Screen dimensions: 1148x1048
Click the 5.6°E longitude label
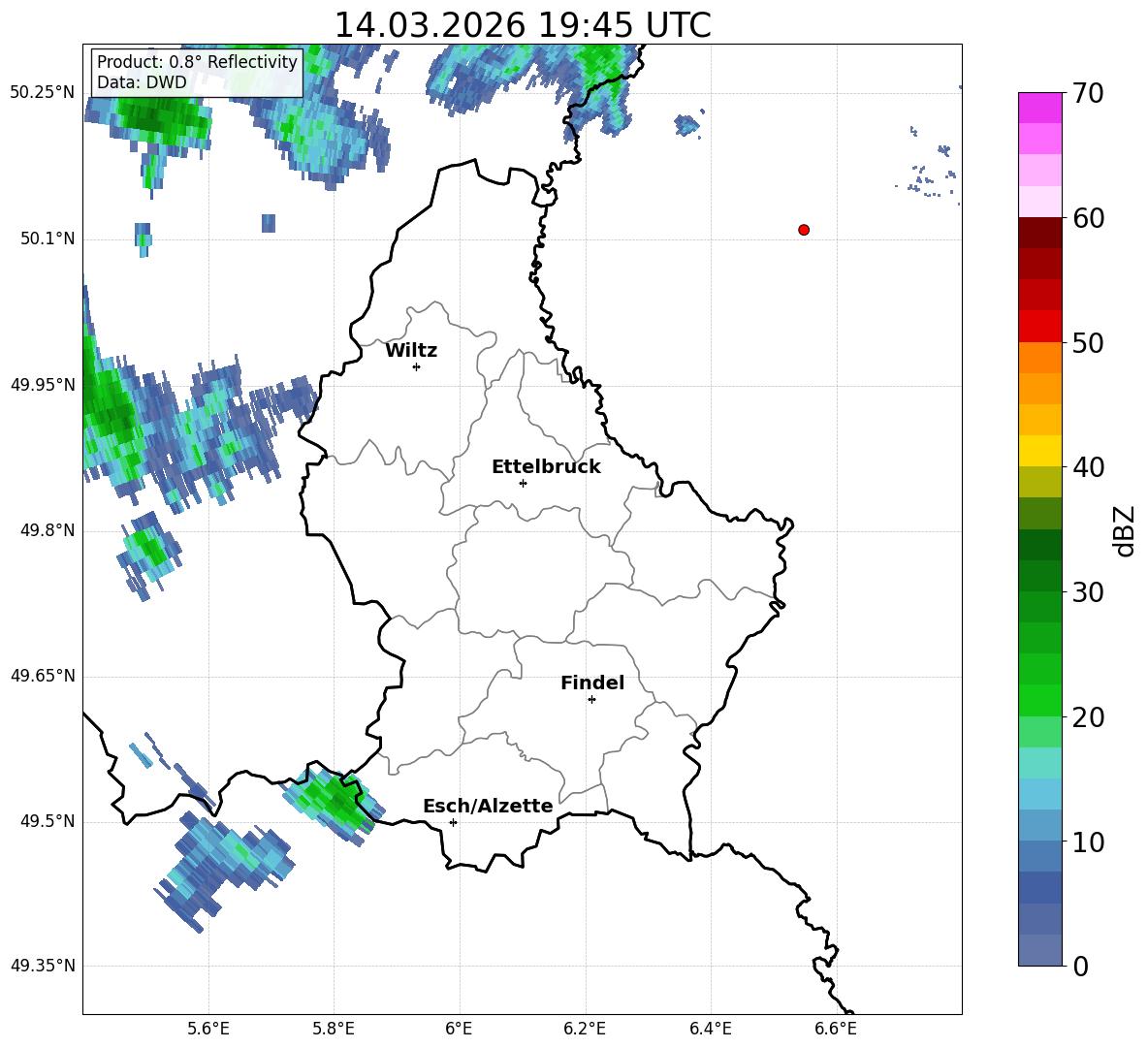[x=208, y=1029]
